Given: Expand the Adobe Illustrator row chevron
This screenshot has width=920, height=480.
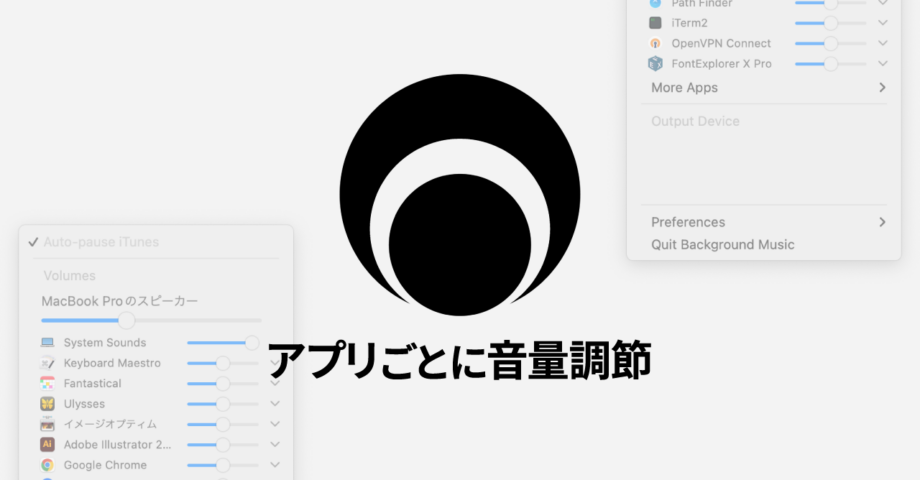Looking at the screenshot, I should click(275, 444).
